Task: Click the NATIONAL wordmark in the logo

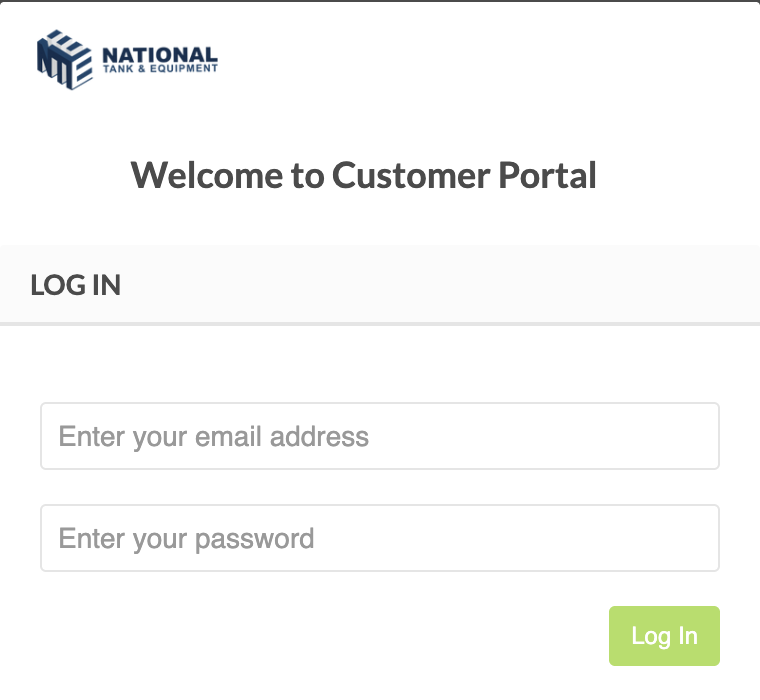Action: click(x=160, y=55)
